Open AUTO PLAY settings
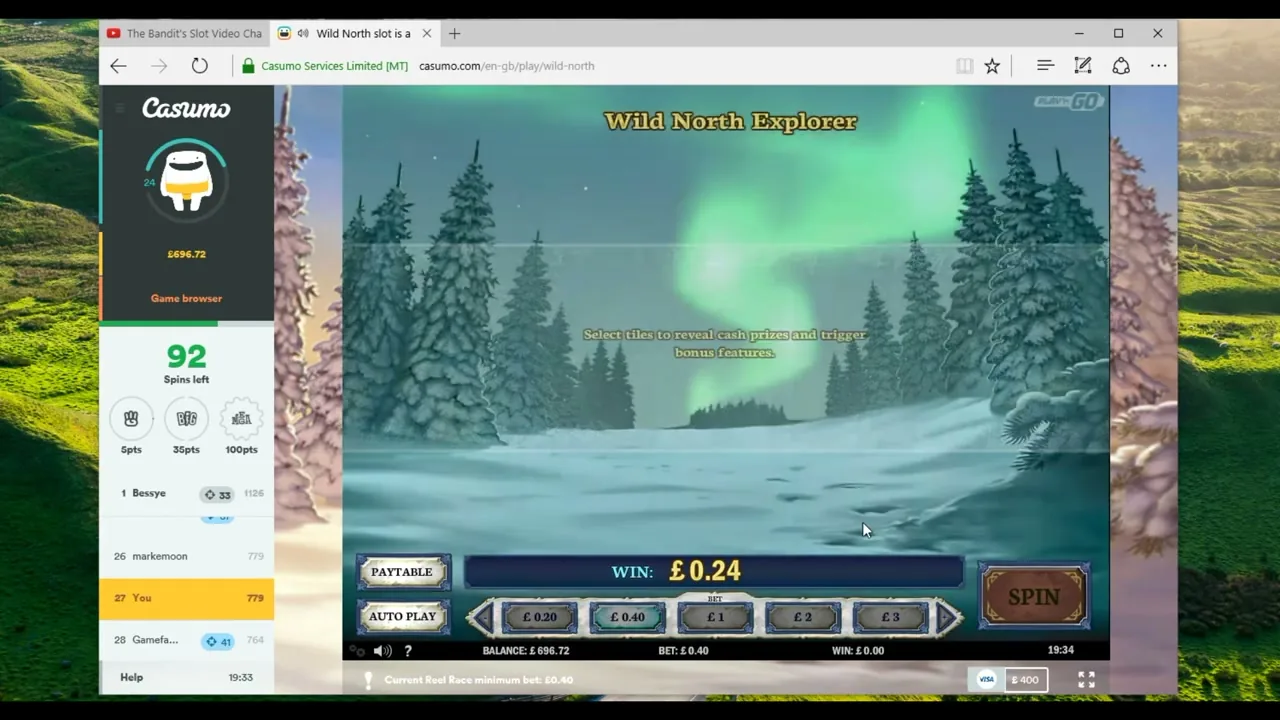 pyautogui.click(x=403, y=616)
